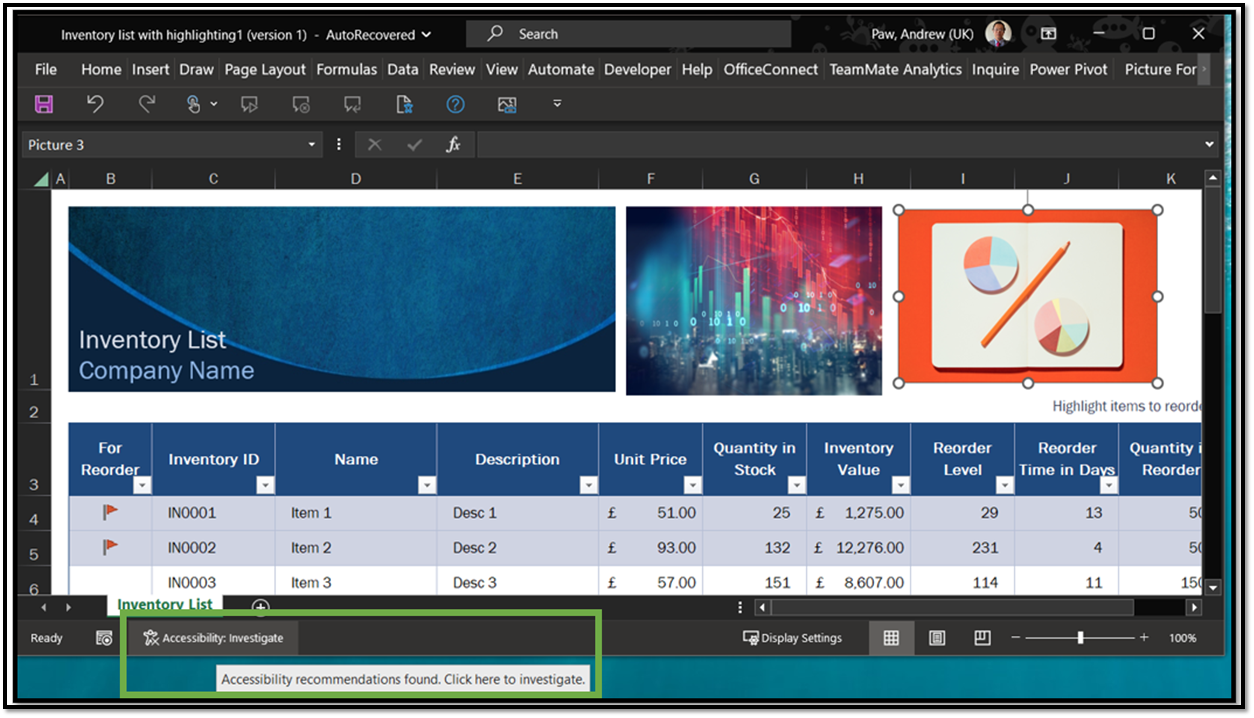The height and width of the screenshot is (718, 1254).
Task: Click the Insert Function fx icon
Action: [x=453, y=145]
